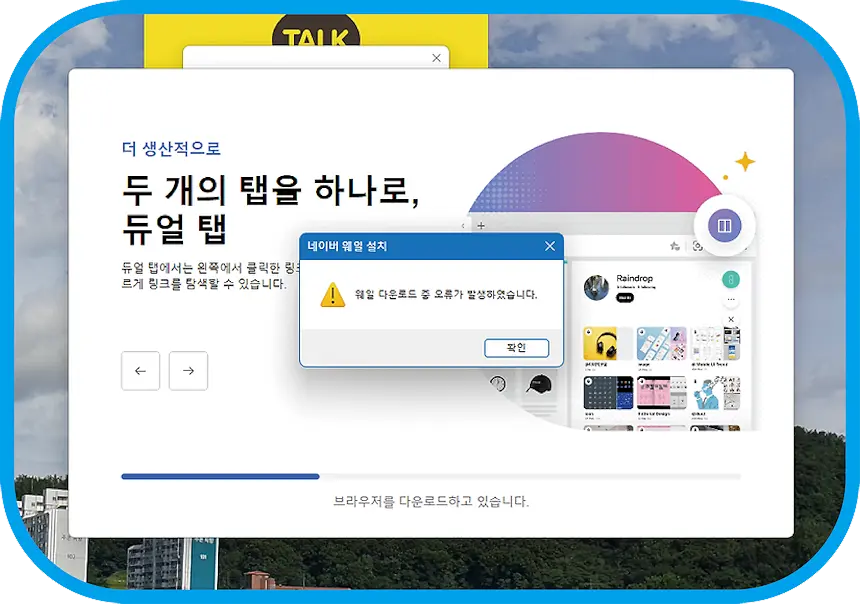The image size is (860, 604).
Task: Close the 네이버 웨일 설치 error dialog
Action: point(550,246)
